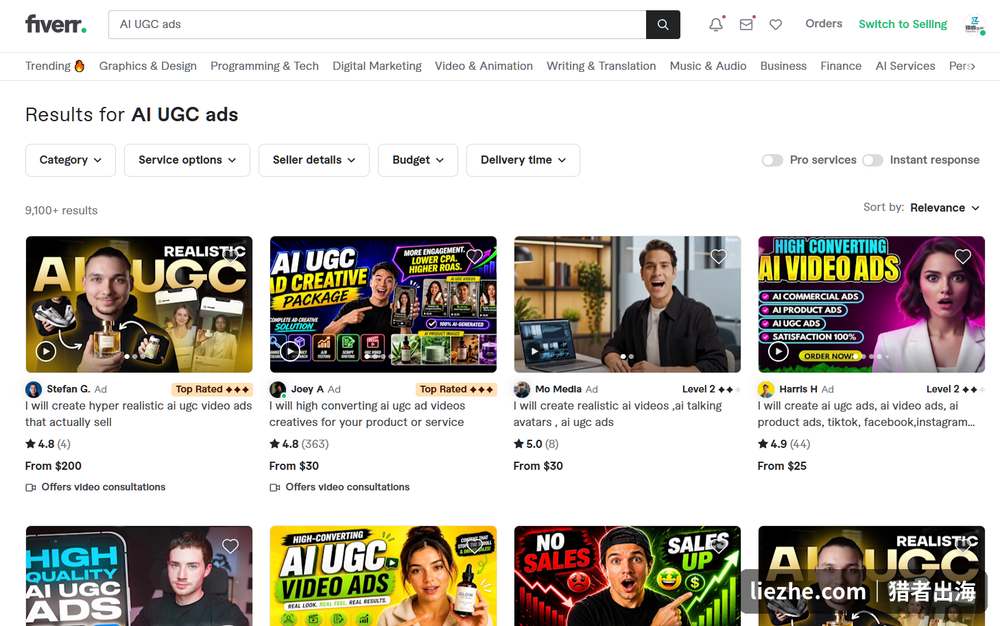Open the AI Services menu item
The width and height of the screenshot is (1000, 626).
905,66
